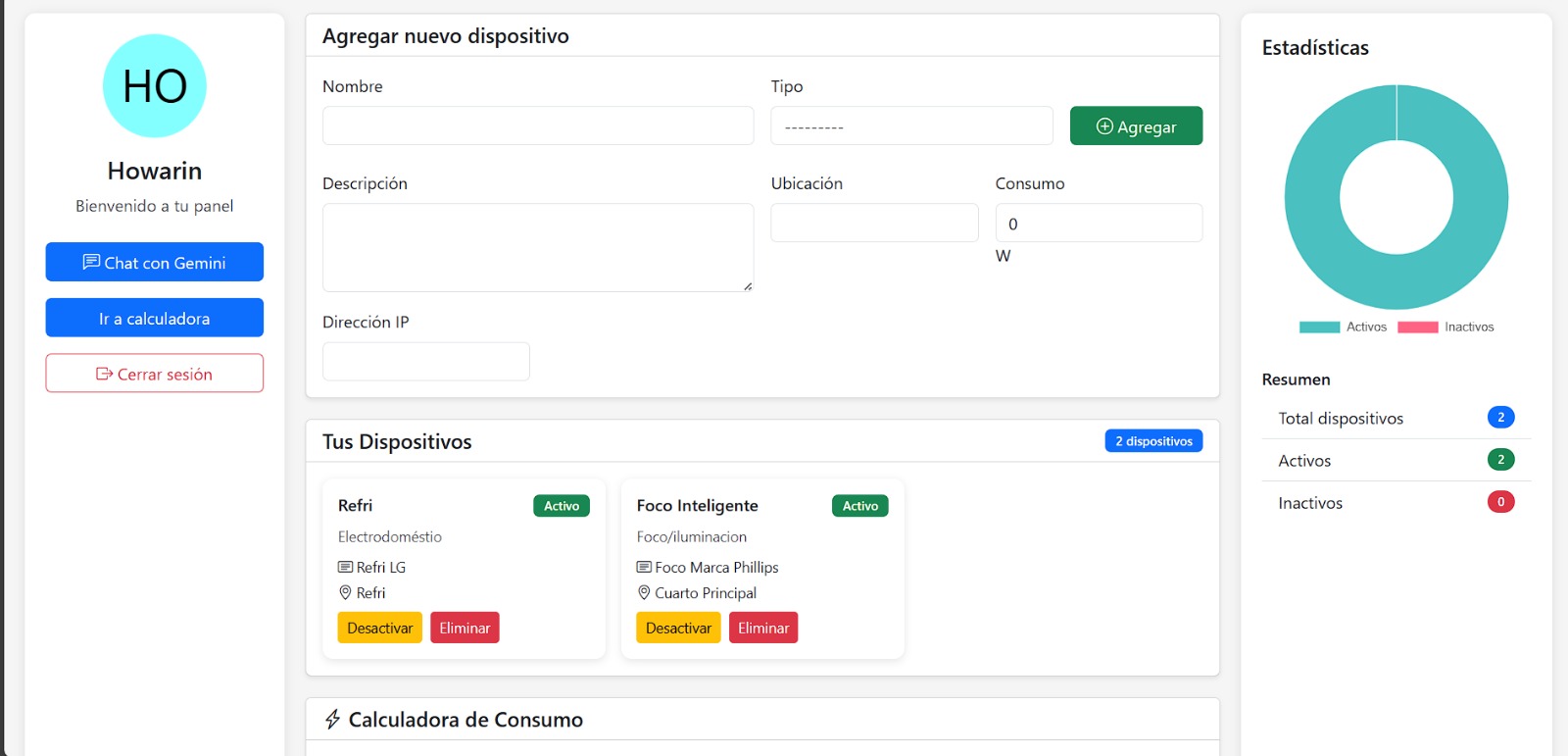Click the Descripción textarea resize handle

pos(748,286)
